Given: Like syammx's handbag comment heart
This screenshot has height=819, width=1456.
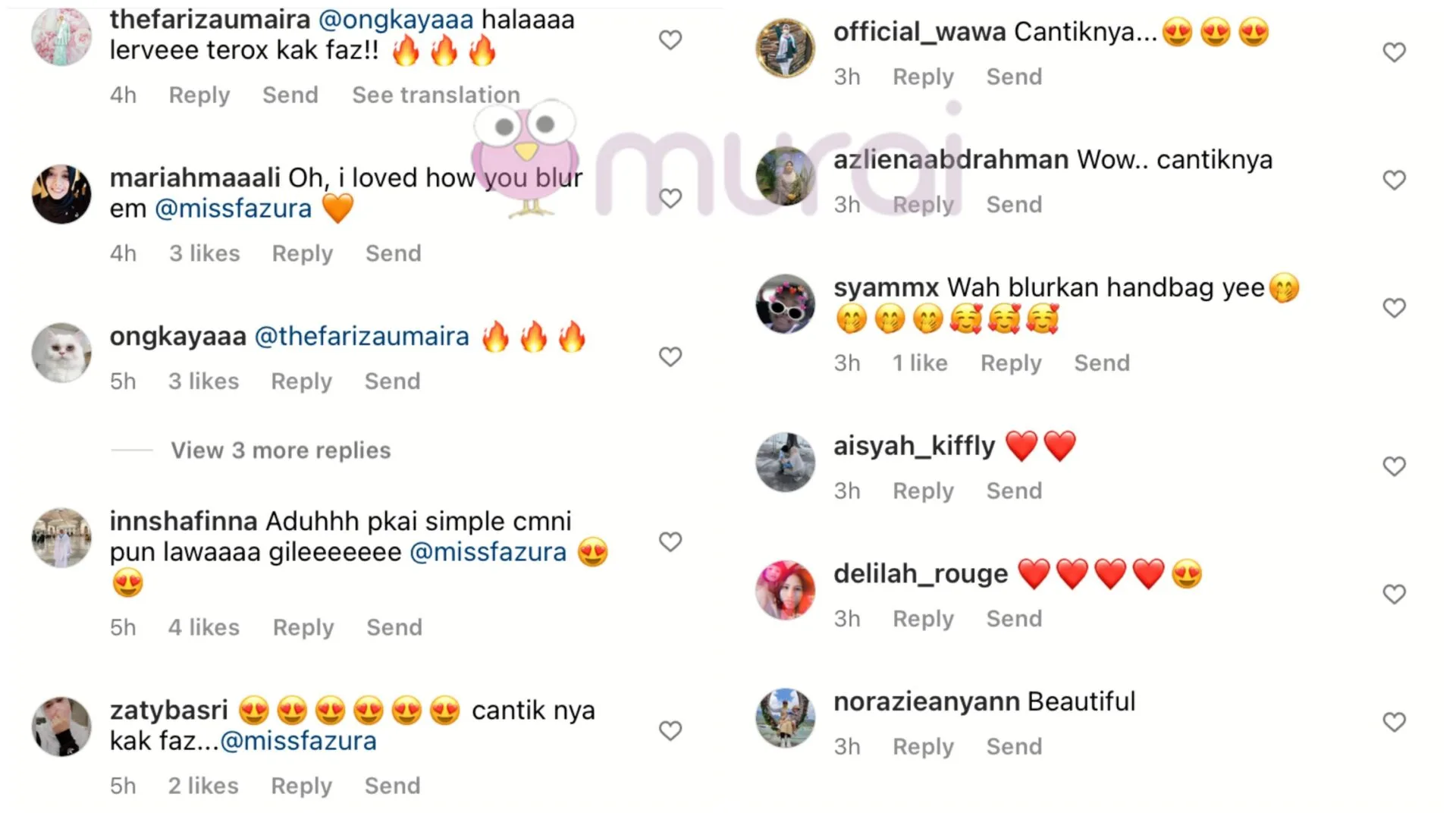Looking at the screenshot, I should (x=1395, y=308).
